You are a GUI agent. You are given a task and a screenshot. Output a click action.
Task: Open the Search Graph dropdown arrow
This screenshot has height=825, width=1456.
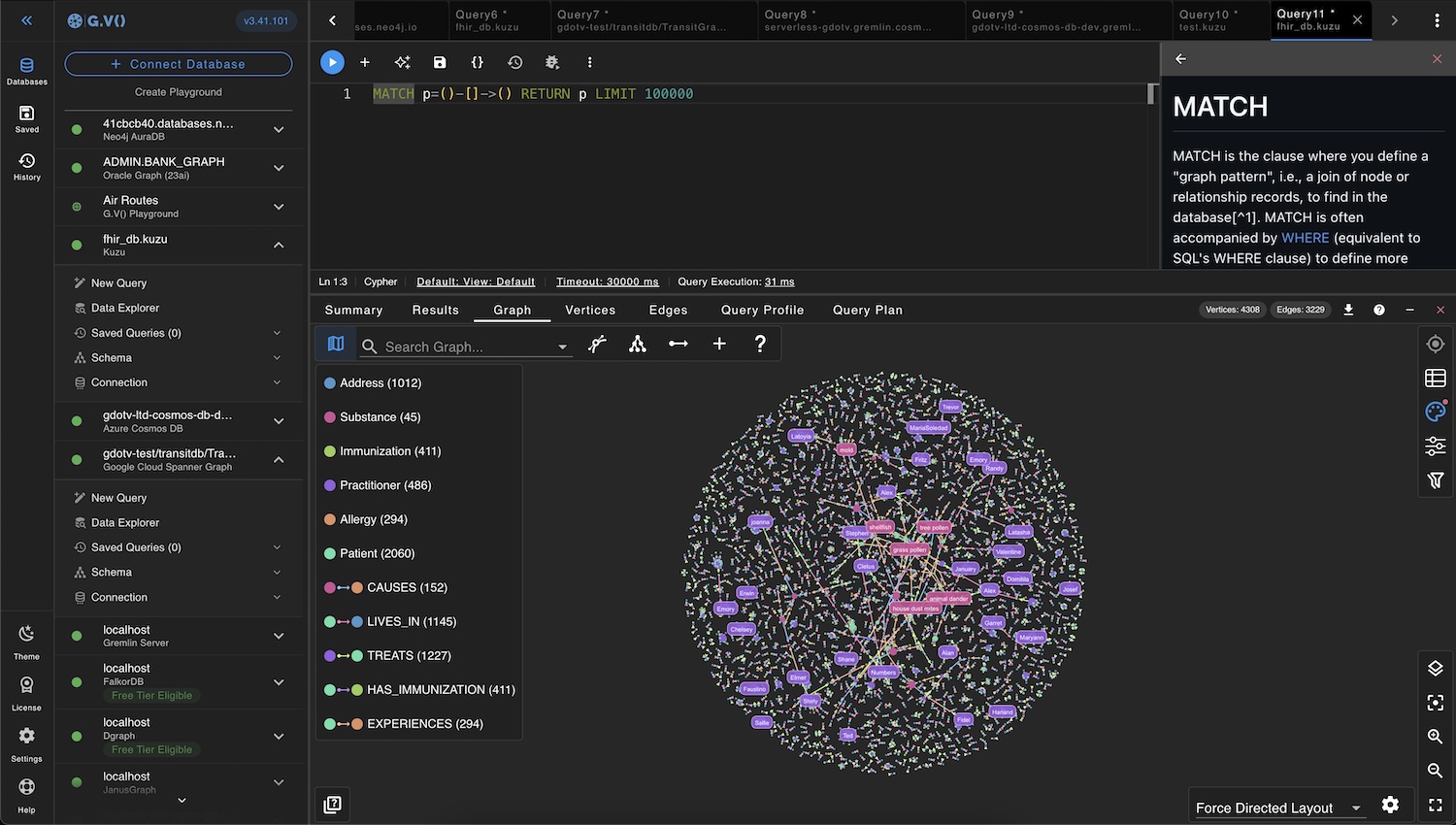click(563, 346)
